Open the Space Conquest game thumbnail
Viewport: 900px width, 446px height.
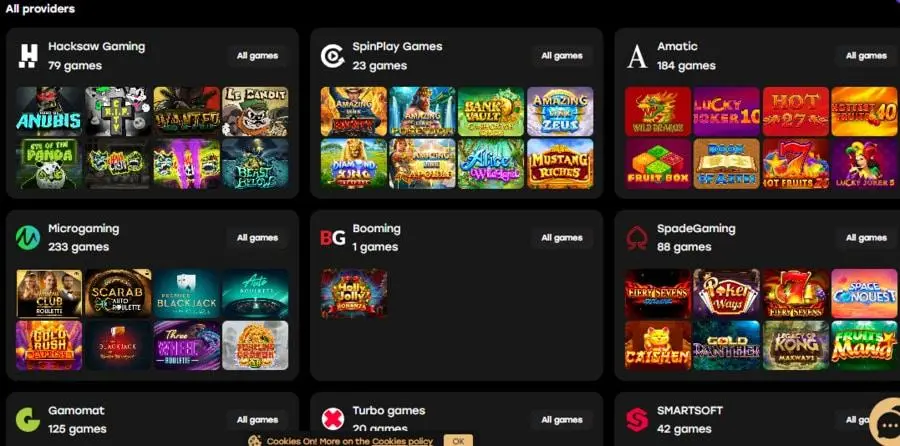(x=864, y=293)
